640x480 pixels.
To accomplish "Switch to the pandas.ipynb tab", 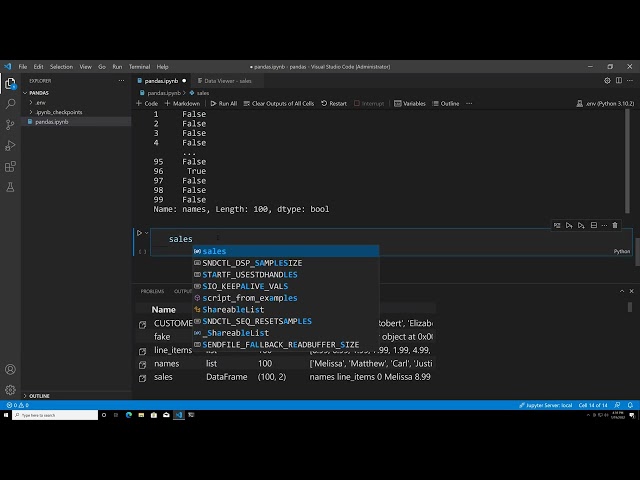I will (162, 81).
